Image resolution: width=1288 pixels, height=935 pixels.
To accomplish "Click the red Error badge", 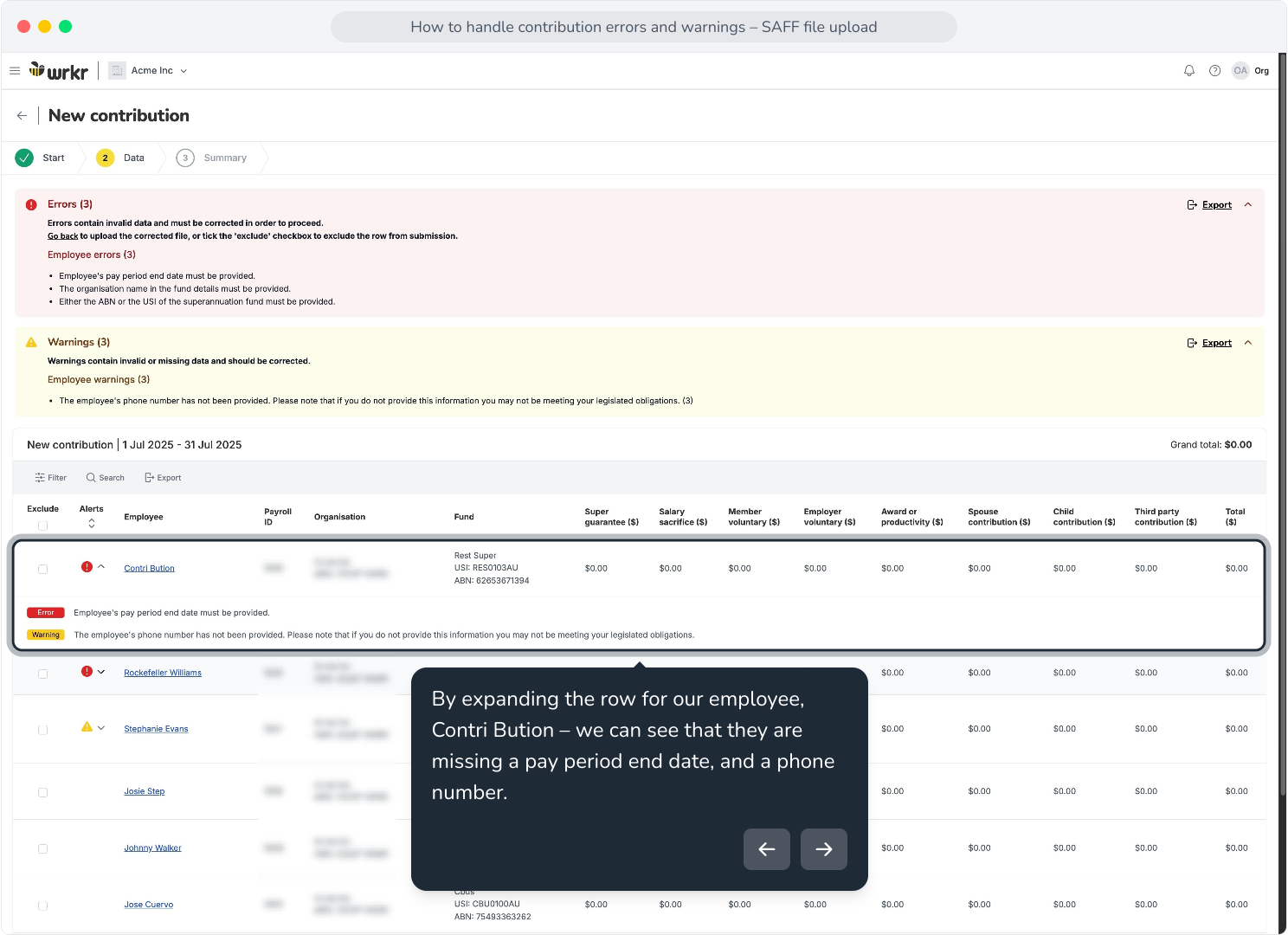I will click(46, 613).
